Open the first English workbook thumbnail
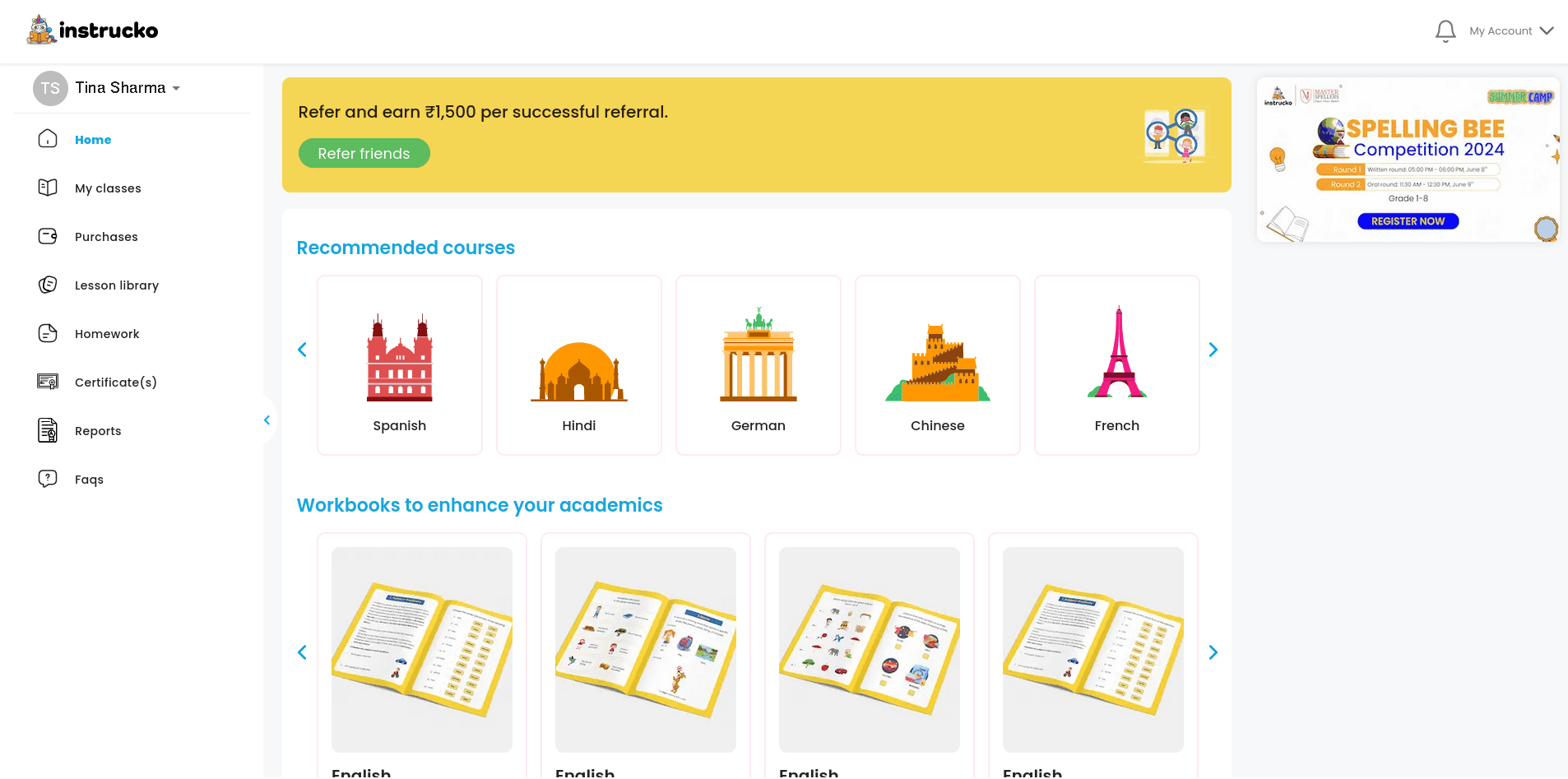Viewport: 1568px width, 779px height. pos(422,649)
